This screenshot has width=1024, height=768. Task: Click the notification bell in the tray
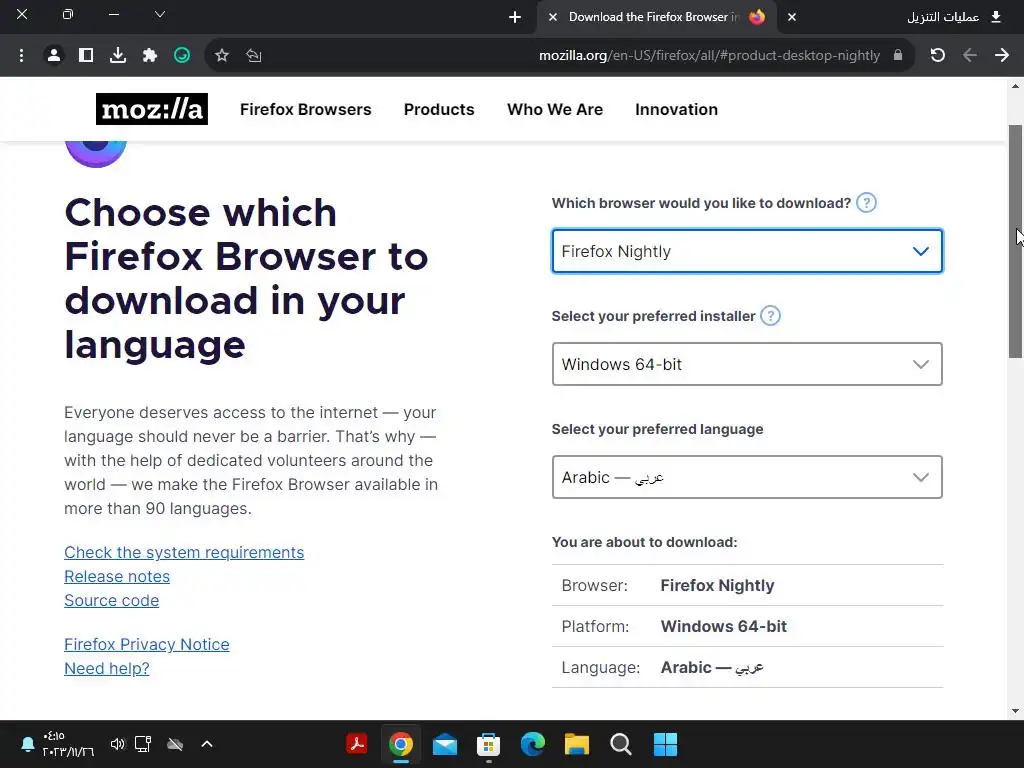tap(27, 744)
